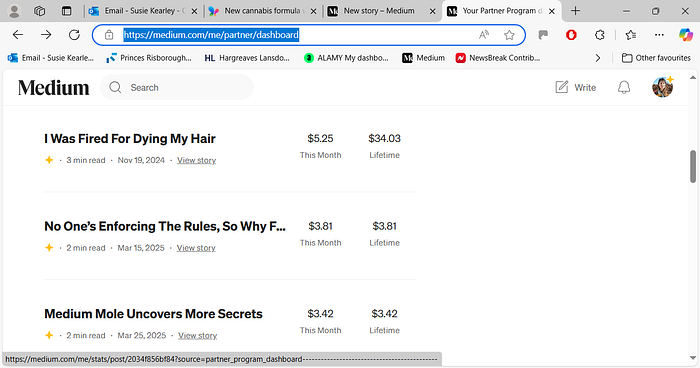The height and width of the screenshot is (368, 700).
Task: Start writing with the Write button
Action: tap(575, 87)
